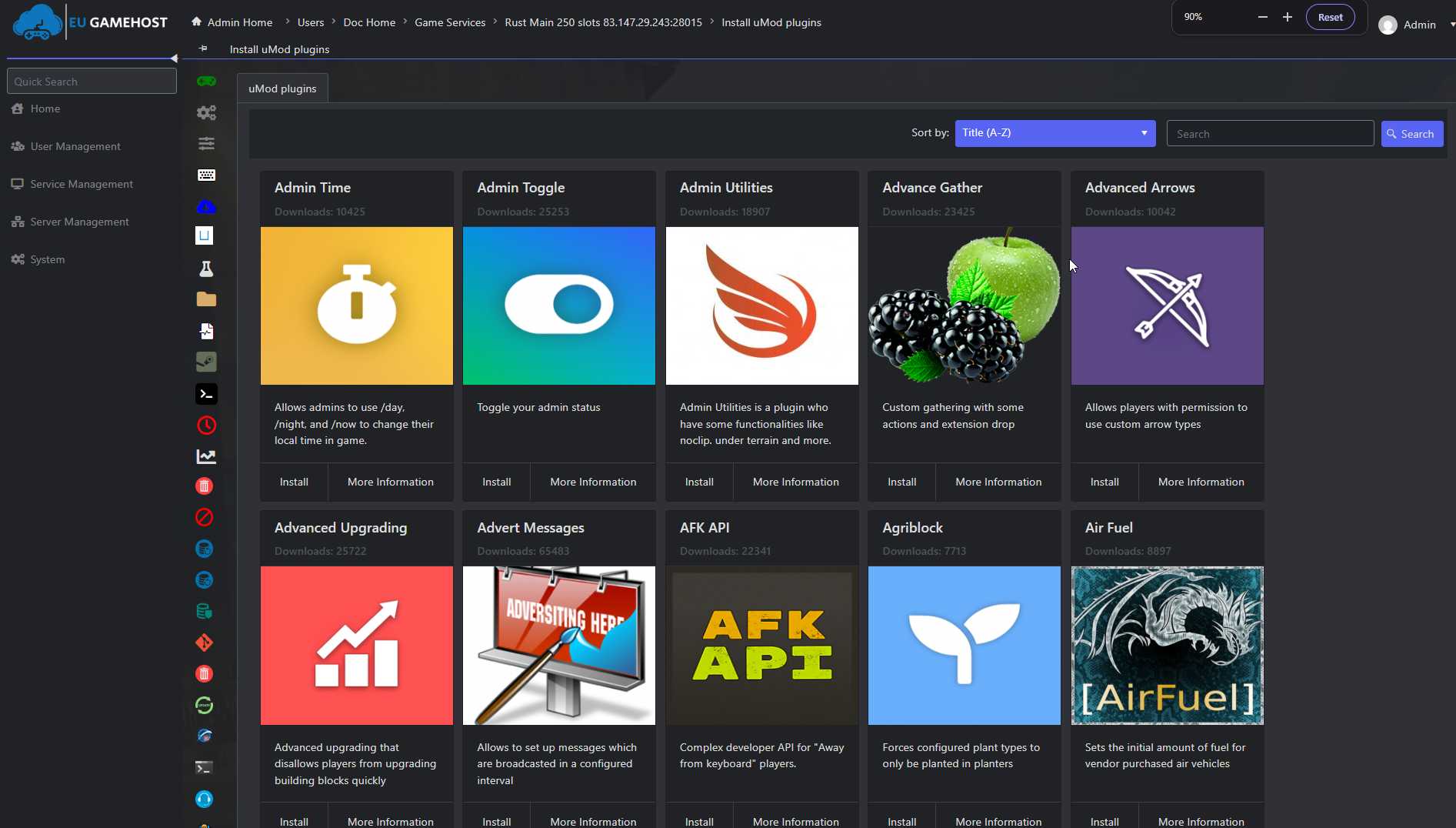Viewport: 1456px width, 828px height.
Task: Select the block/ban icon in the sidebar
Action: click(204, 517)
